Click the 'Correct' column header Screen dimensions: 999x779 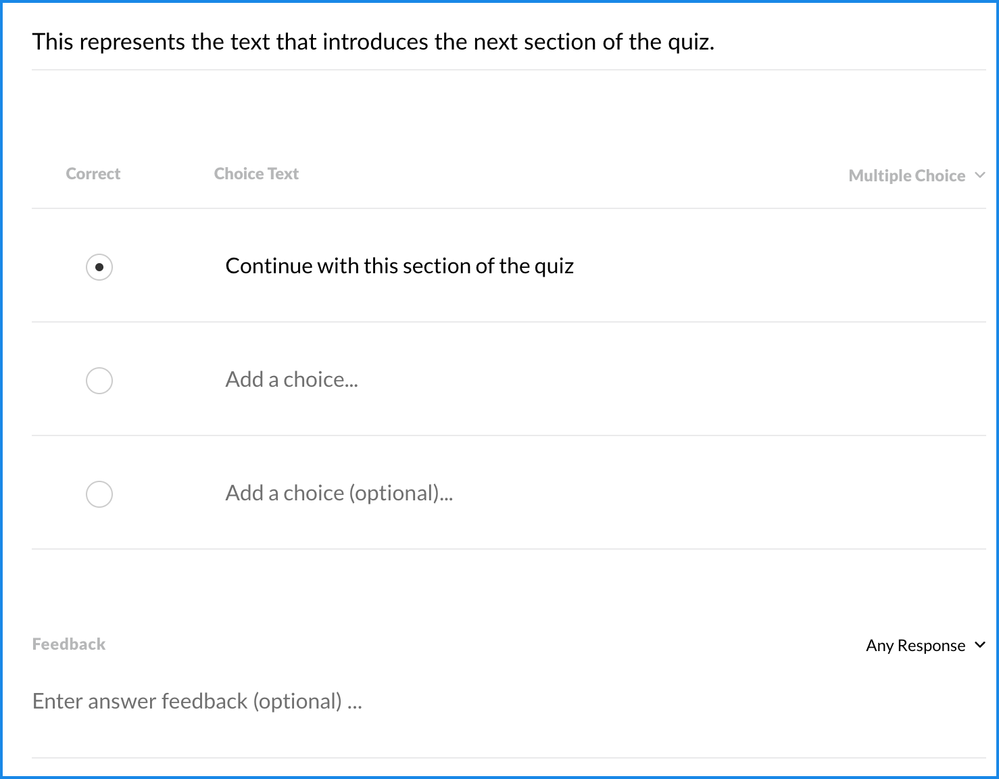click(93, 174)
